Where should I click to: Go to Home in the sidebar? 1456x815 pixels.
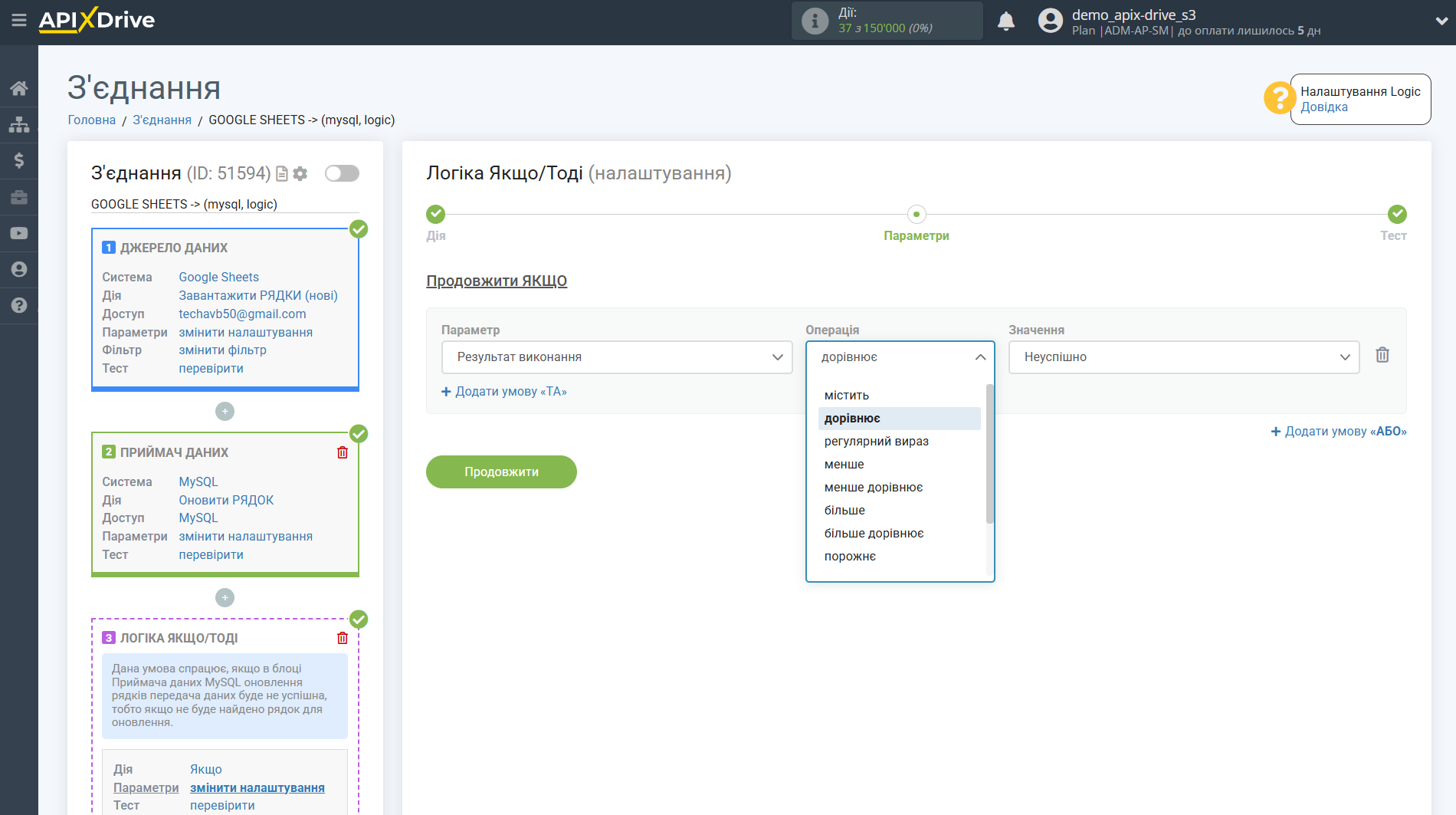(19, 88)
